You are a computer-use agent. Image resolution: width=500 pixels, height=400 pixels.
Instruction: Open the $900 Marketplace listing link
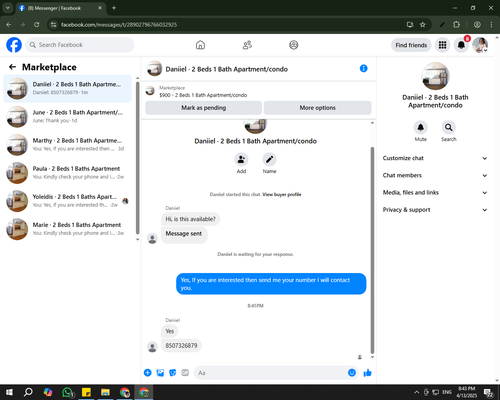tap(203, 95)
